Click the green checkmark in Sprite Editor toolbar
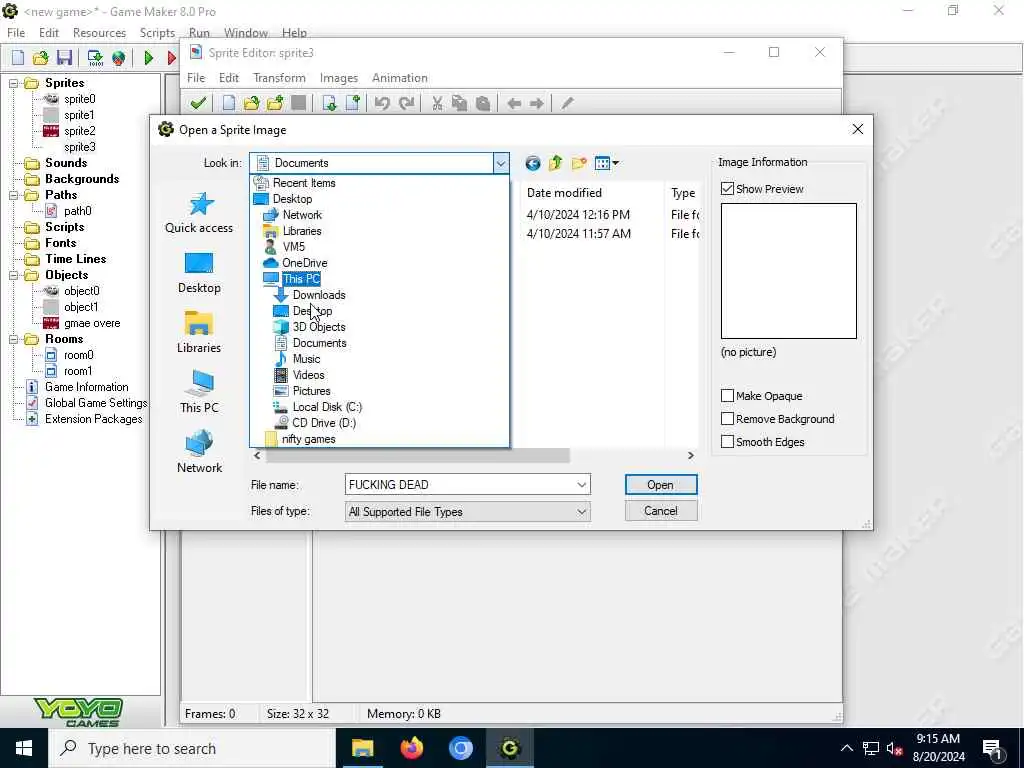1024x768 pixels. click(x=198, y=103)
